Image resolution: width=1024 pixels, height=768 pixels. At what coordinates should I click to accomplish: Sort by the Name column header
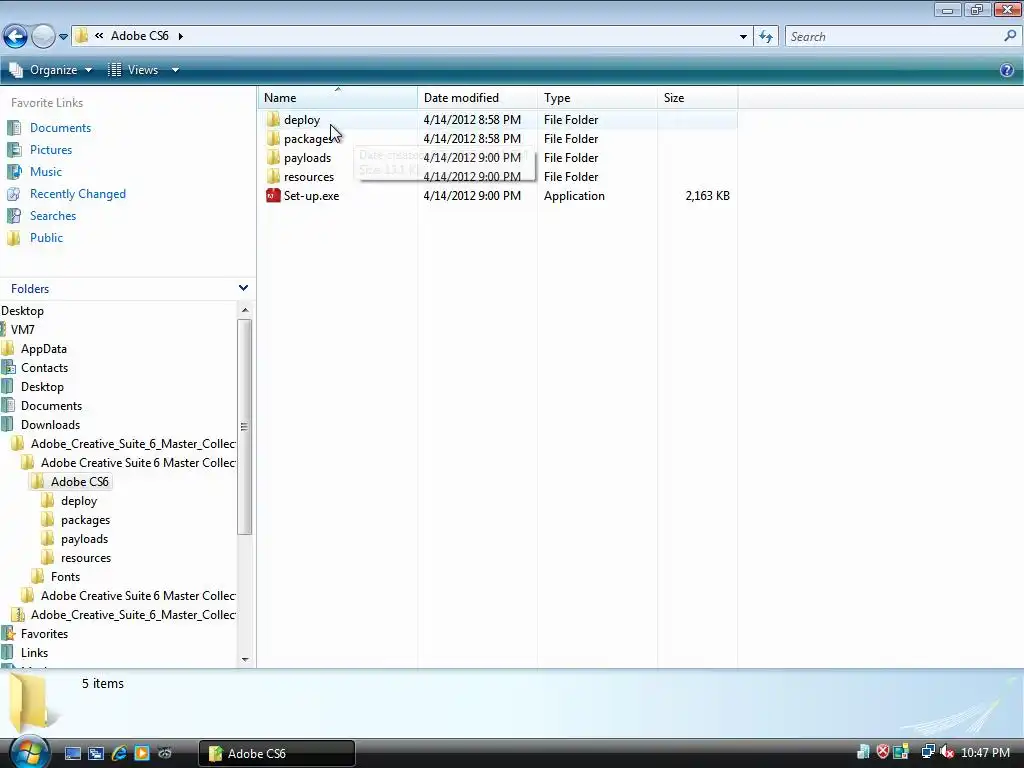click(x=337, y=98)
